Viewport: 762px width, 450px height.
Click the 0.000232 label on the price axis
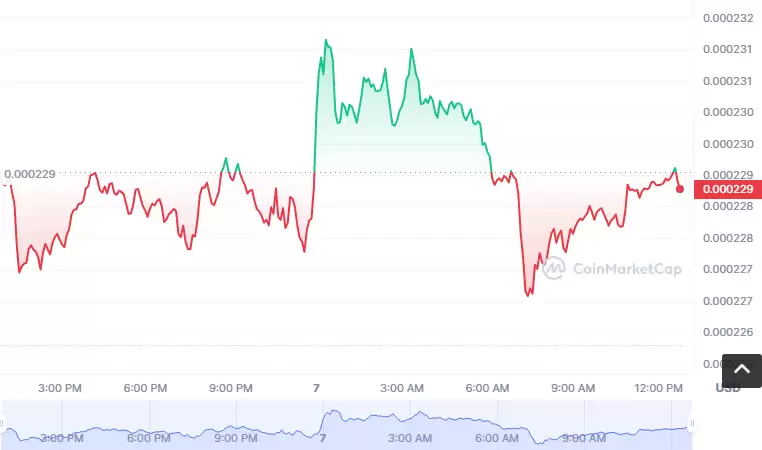pyautogui.click(x=727, y=18)
